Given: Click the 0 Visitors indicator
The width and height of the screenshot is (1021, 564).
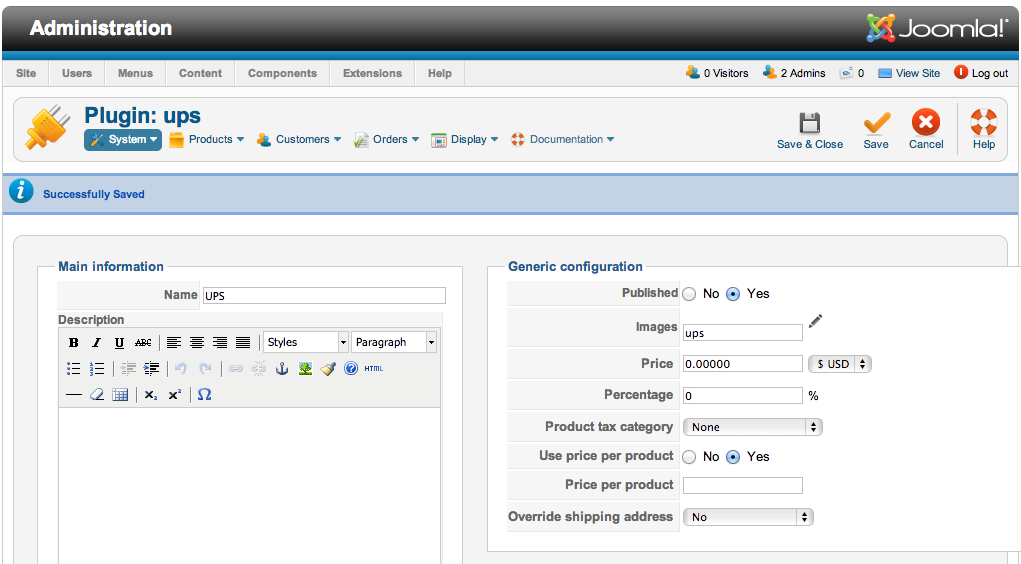Looking at the screenshot, I should click(x=717, y=73).
